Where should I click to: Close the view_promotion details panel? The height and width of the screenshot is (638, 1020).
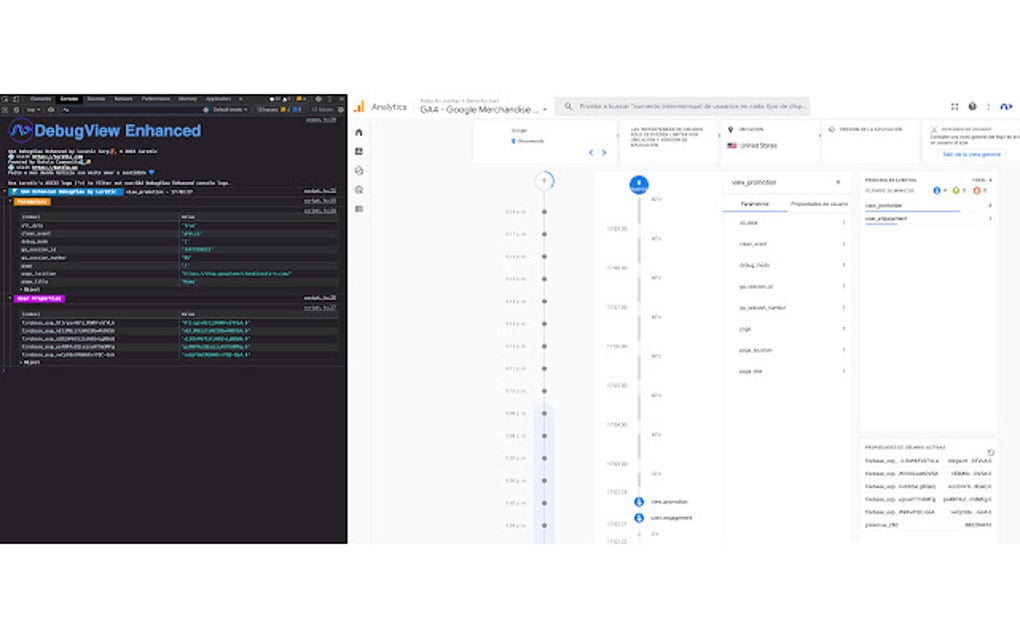(x=837, y=182)
